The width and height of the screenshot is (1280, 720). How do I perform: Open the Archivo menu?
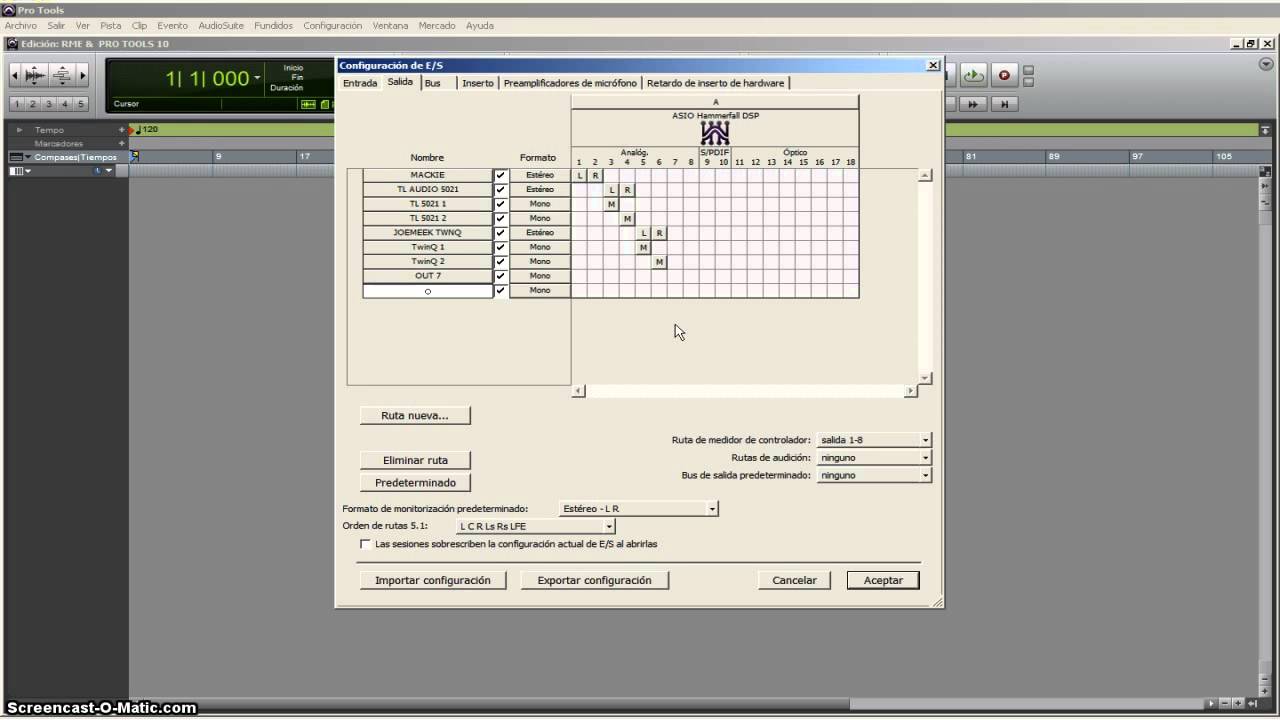pyautogui.click(x=21, y=25)
